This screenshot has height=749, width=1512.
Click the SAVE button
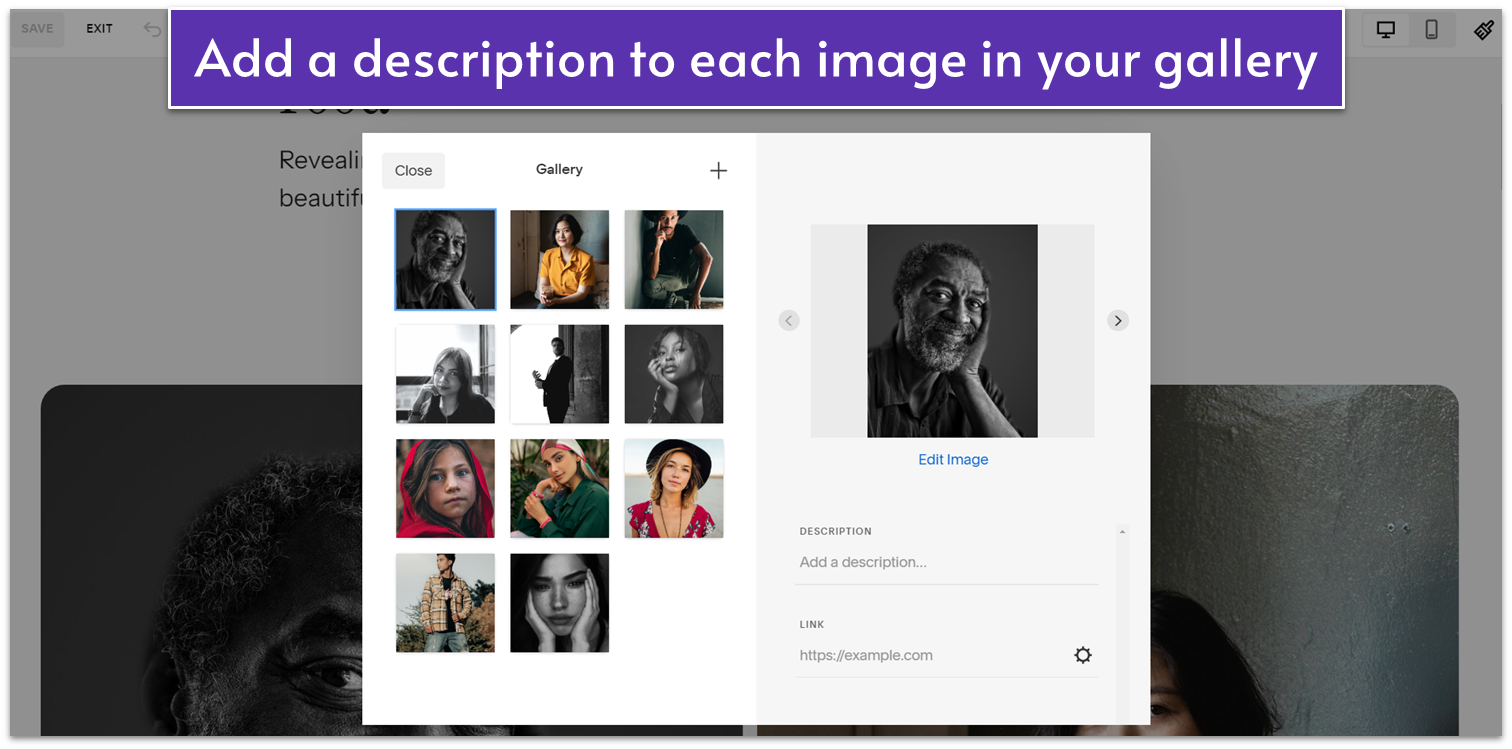pos(38,29)
